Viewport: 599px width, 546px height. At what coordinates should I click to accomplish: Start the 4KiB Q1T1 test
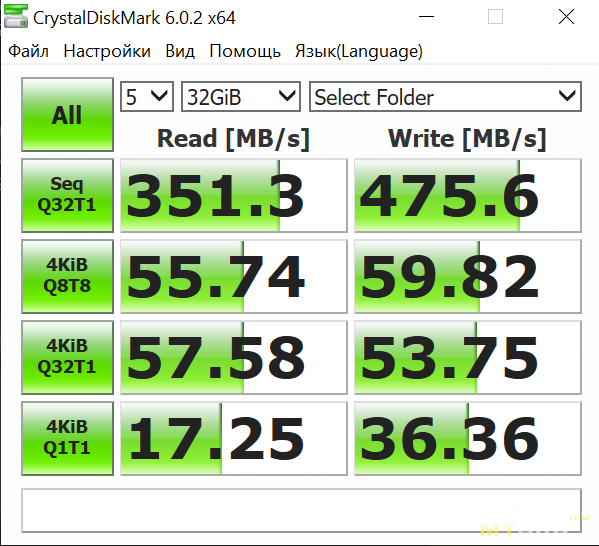[67, 438]
